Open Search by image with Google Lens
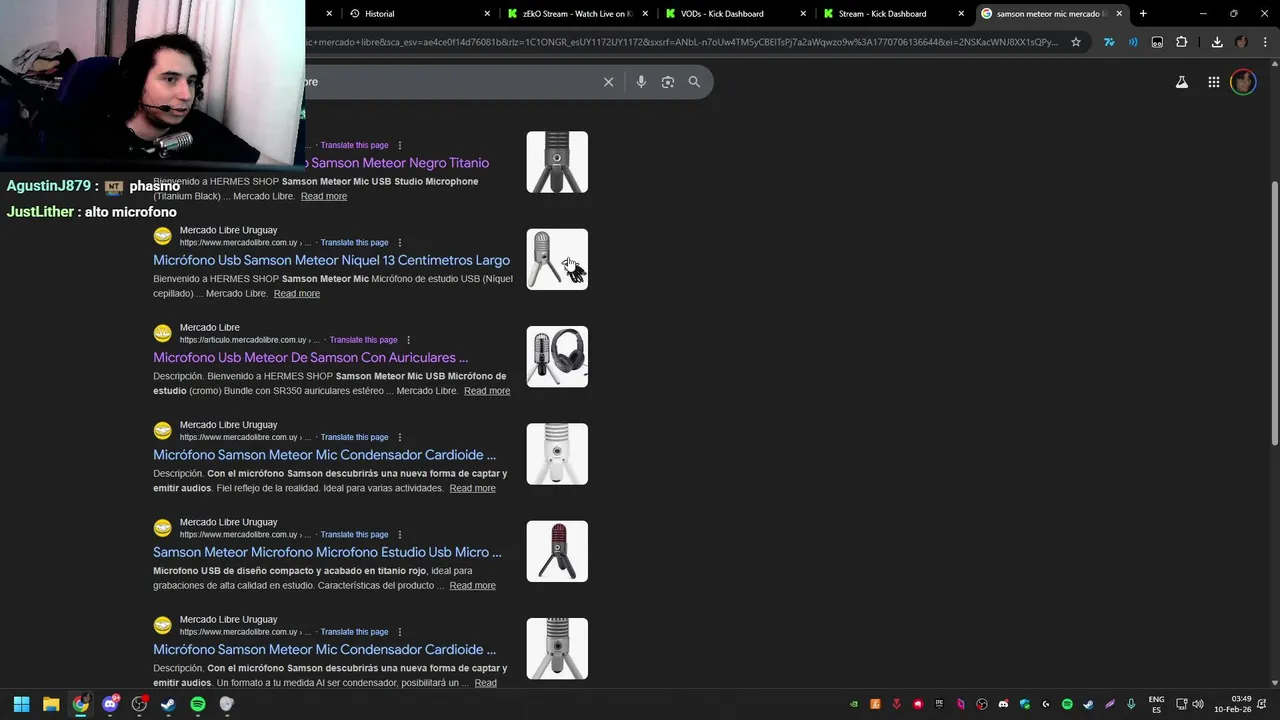This screenshot has width=1280, height=720. click(x=668, y=82)
